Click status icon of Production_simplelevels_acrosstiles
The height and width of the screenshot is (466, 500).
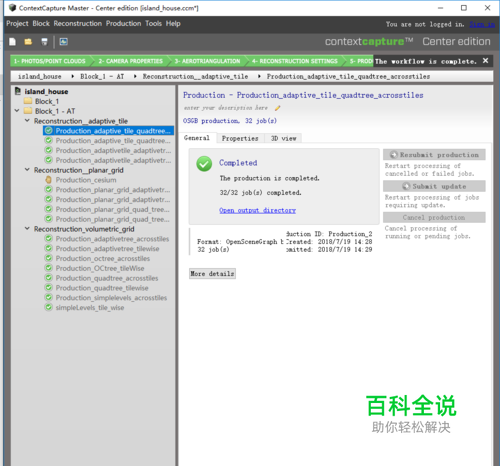click(49, 298)
